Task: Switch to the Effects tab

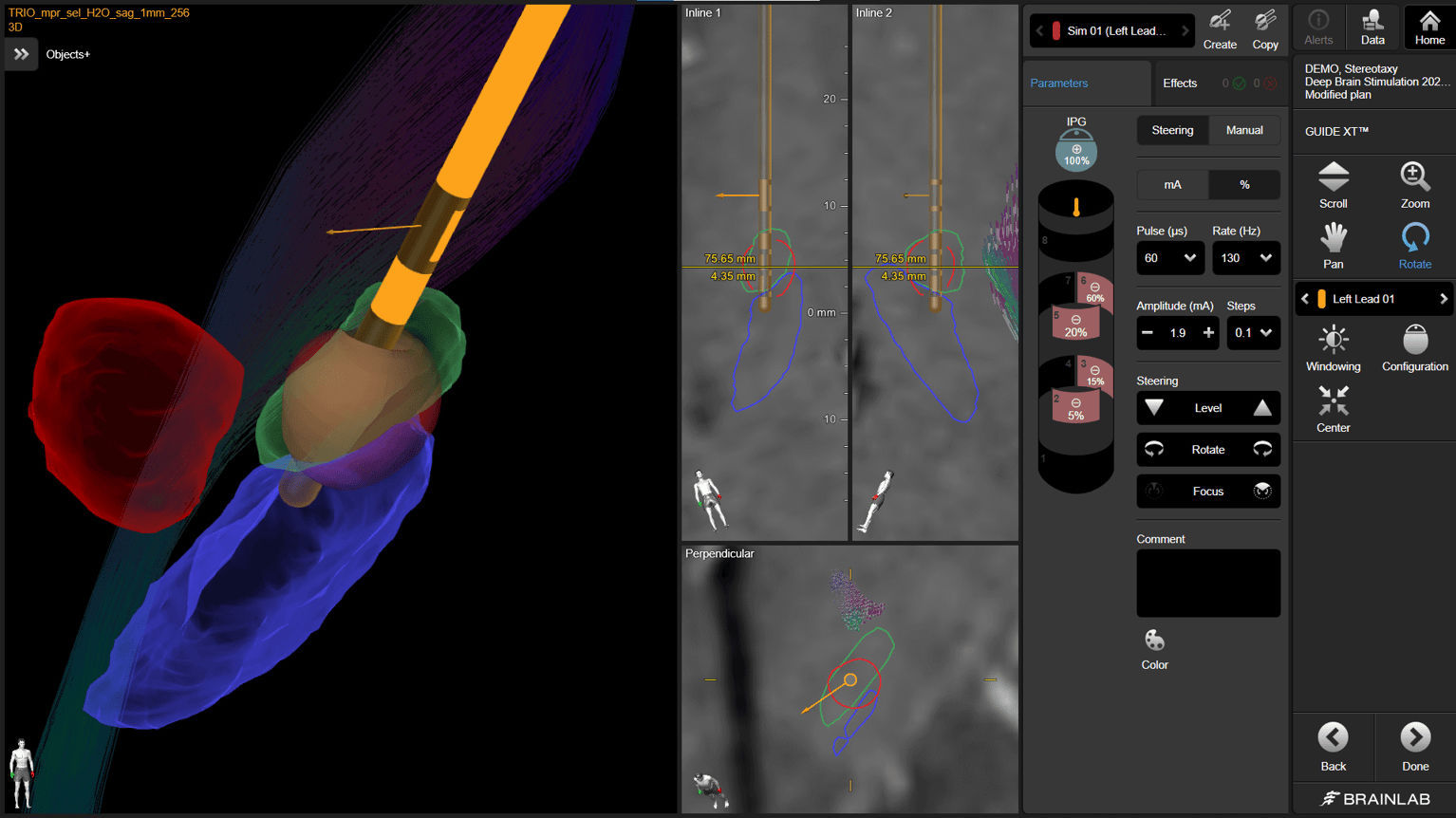Action: tap(1180, 83)
